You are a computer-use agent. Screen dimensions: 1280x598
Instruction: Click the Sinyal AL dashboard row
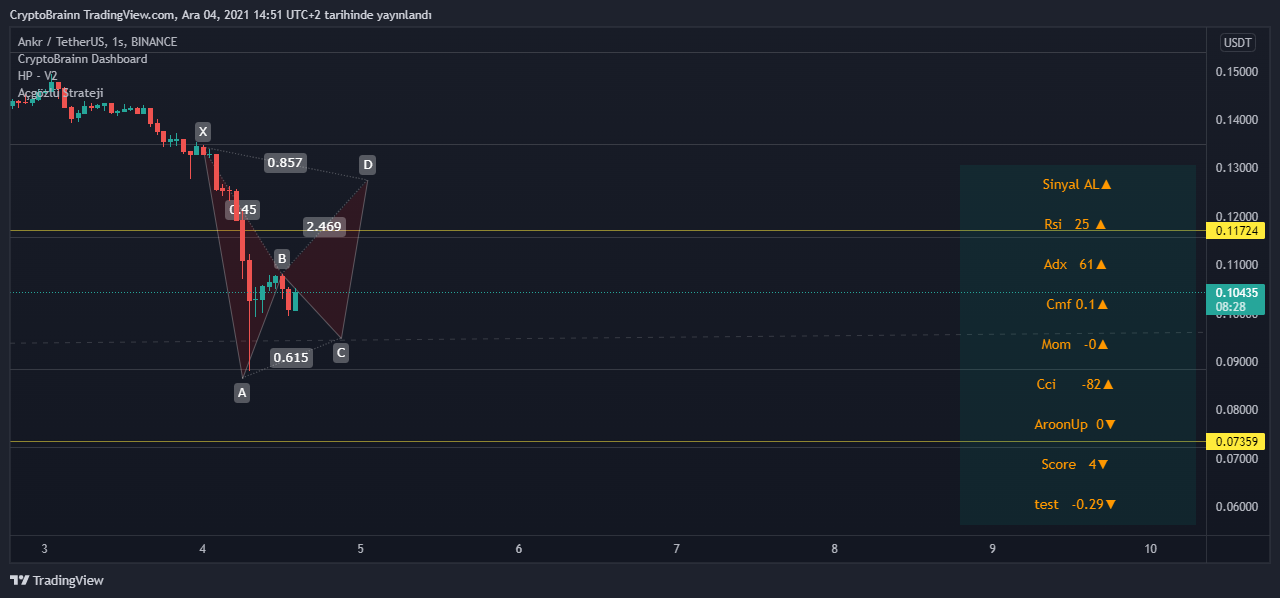pos(1077,184)
